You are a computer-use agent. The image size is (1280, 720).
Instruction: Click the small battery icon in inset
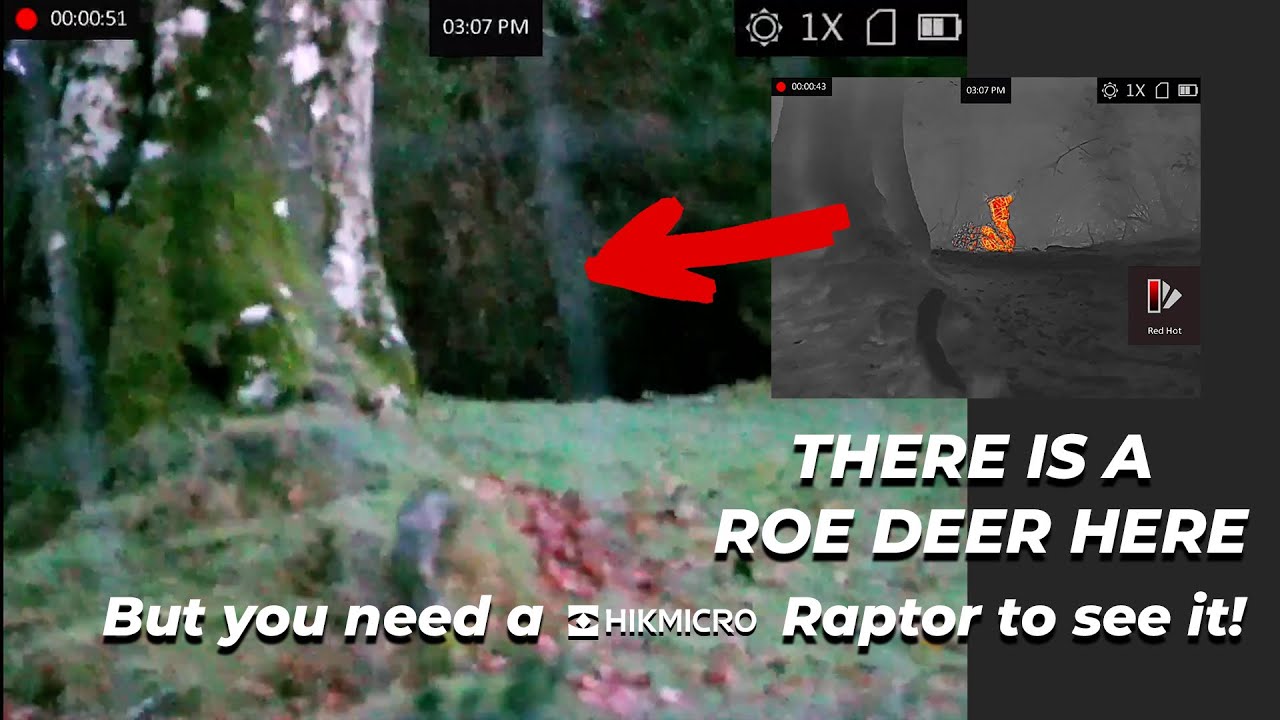(x=1187, y=90)
